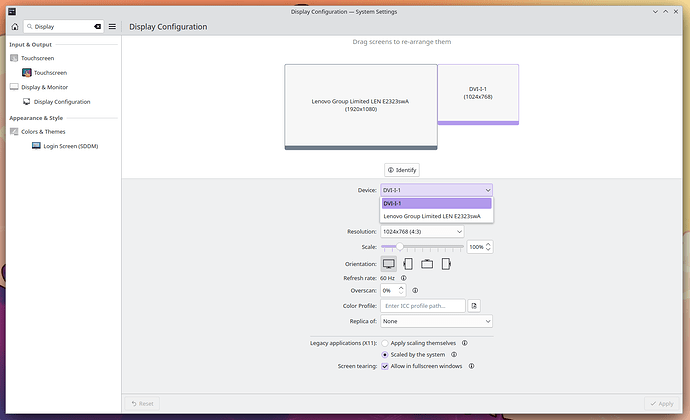Screen dimensions: 690x420
Task: Set orientation rotated 90° counterclockwise
Action: 408,264
